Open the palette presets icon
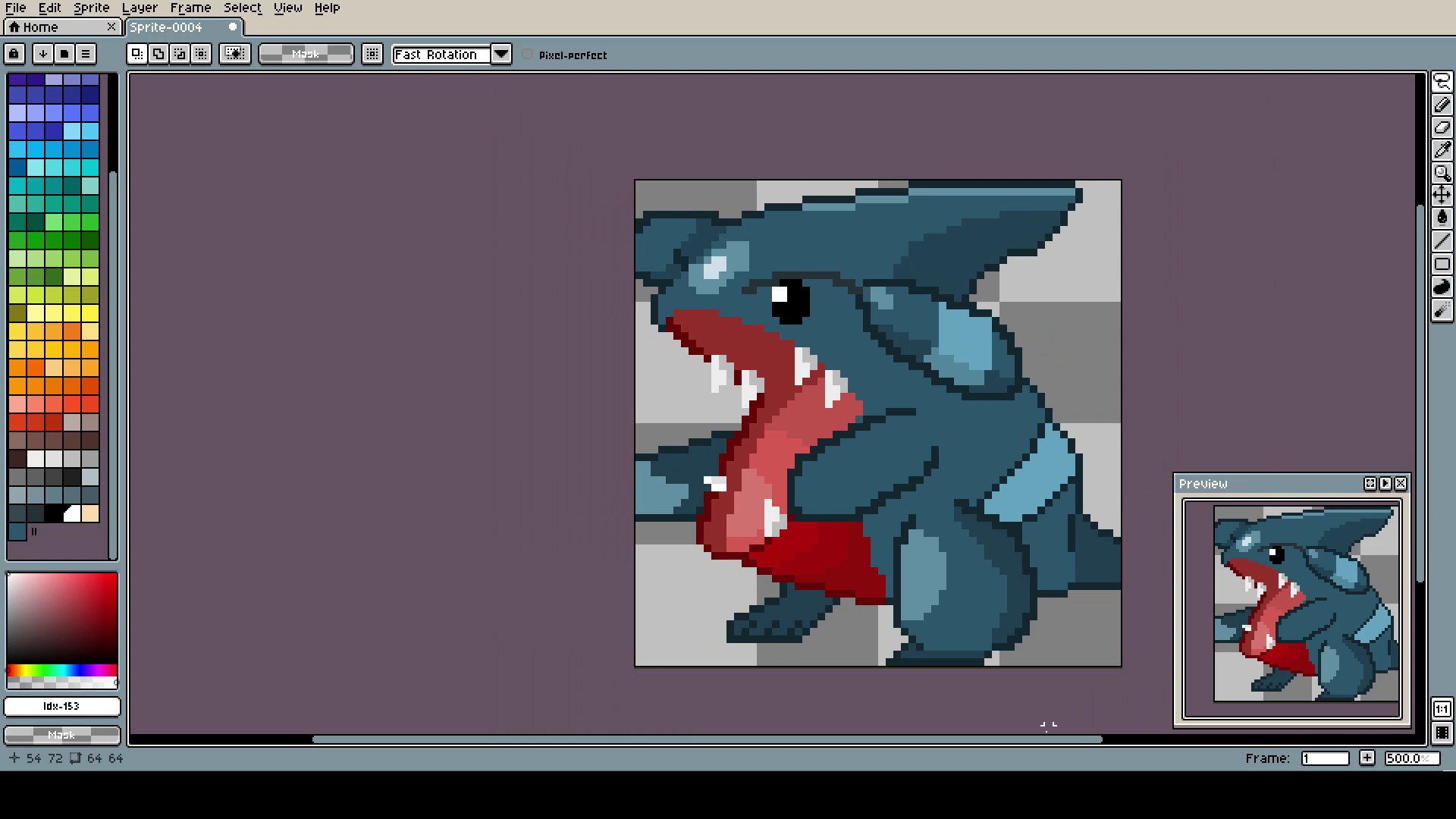The image size is (1456, 819). coord(64,54)
